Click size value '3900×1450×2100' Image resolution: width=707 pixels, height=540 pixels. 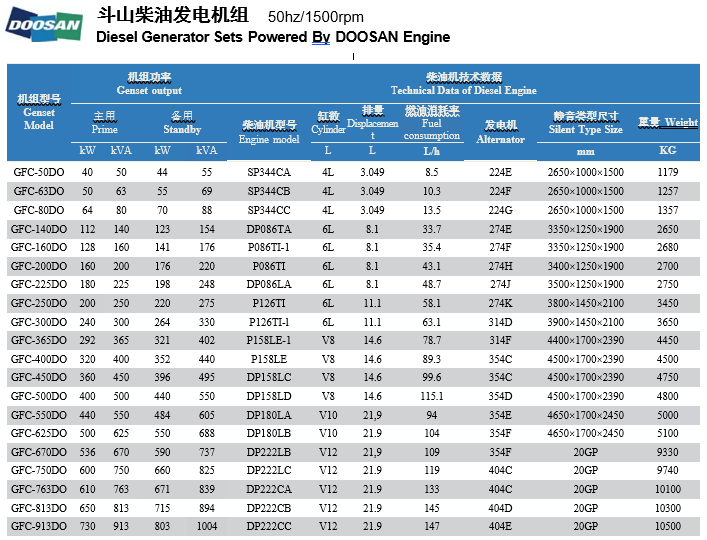(x=585, y=322)
